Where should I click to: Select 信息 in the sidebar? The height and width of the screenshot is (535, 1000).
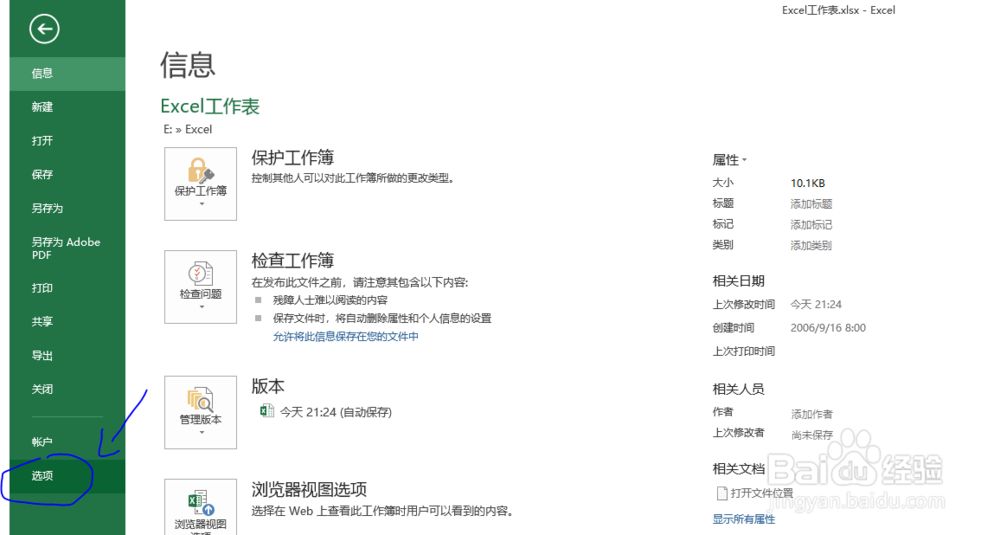(x=68, y=73)
